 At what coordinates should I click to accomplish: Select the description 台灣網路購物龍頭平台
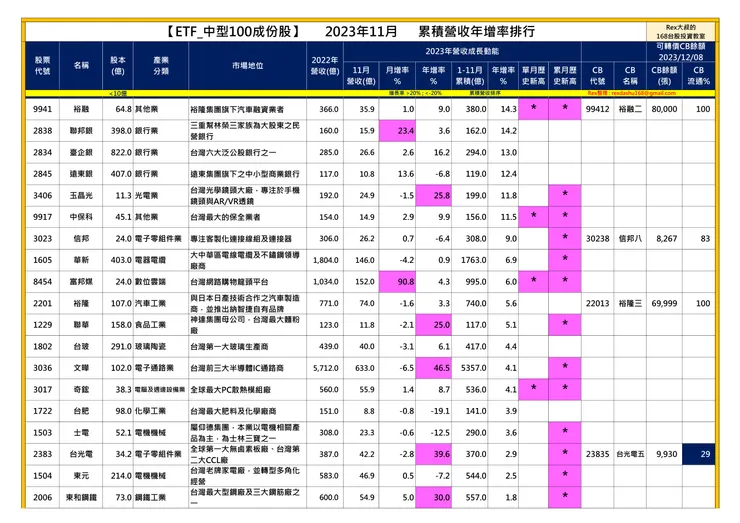pos(229,282)
